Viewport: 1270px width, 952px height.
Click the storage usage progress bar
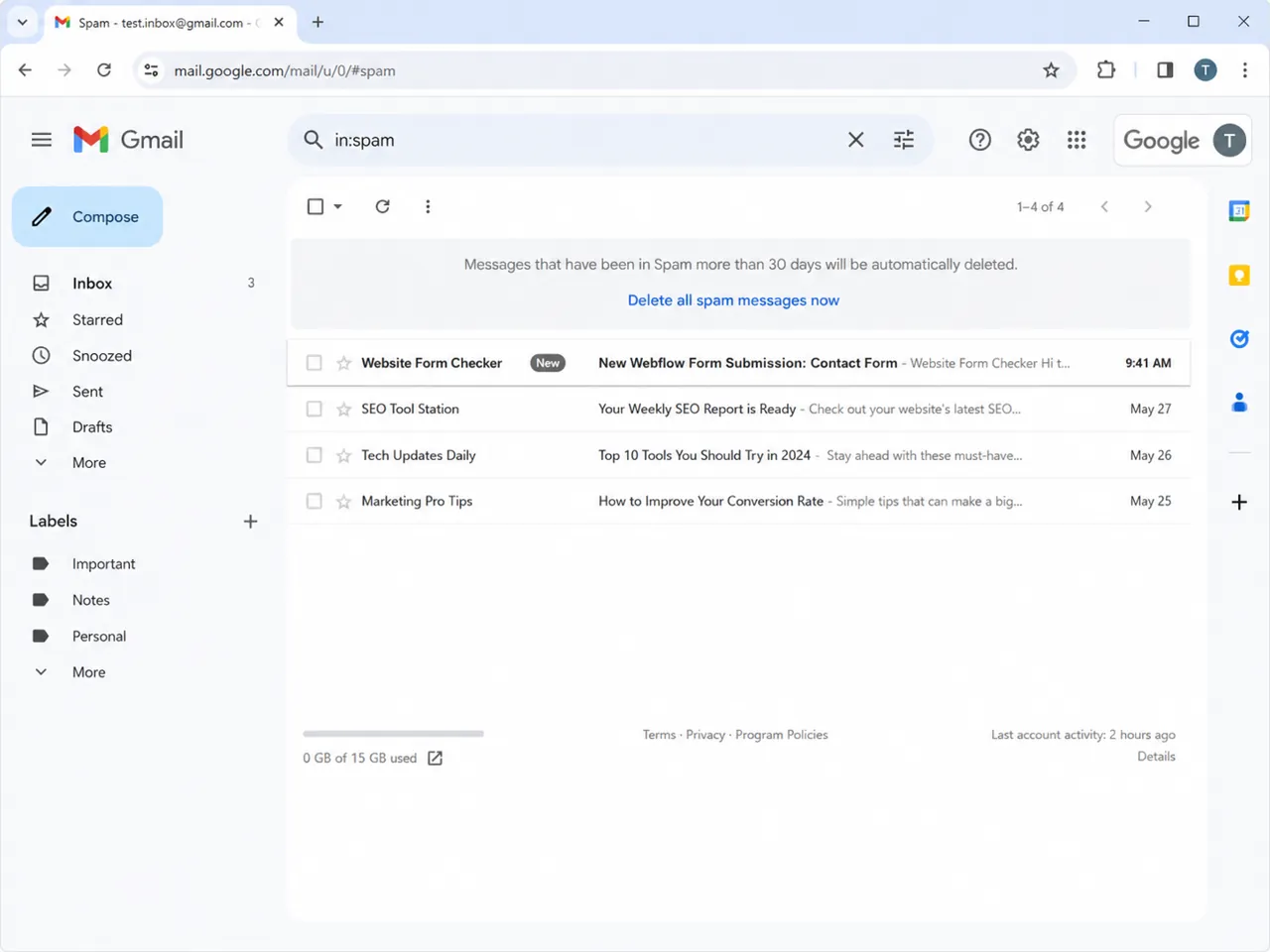393,734
